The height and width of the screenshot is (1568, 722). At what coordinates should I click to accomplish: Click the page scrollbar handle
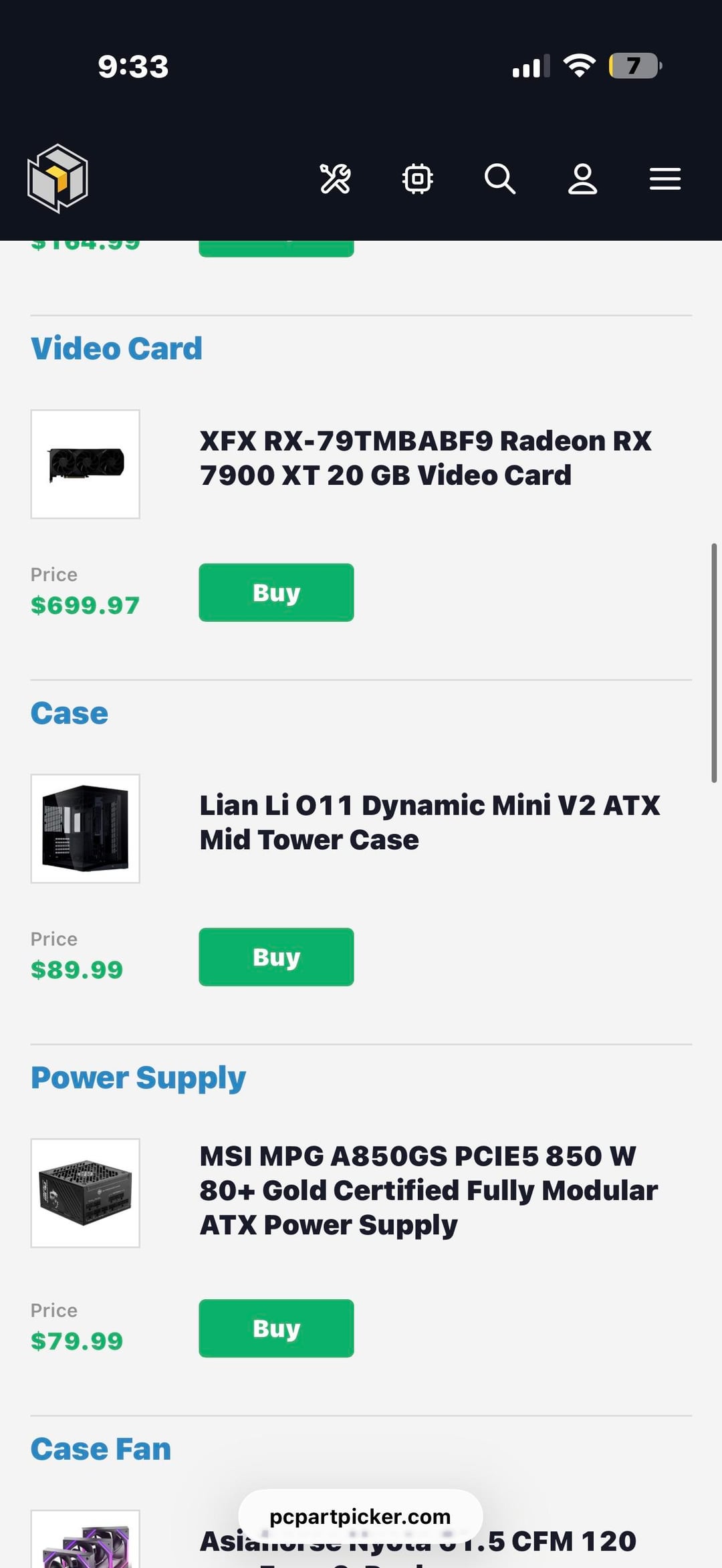click(714, 663)
